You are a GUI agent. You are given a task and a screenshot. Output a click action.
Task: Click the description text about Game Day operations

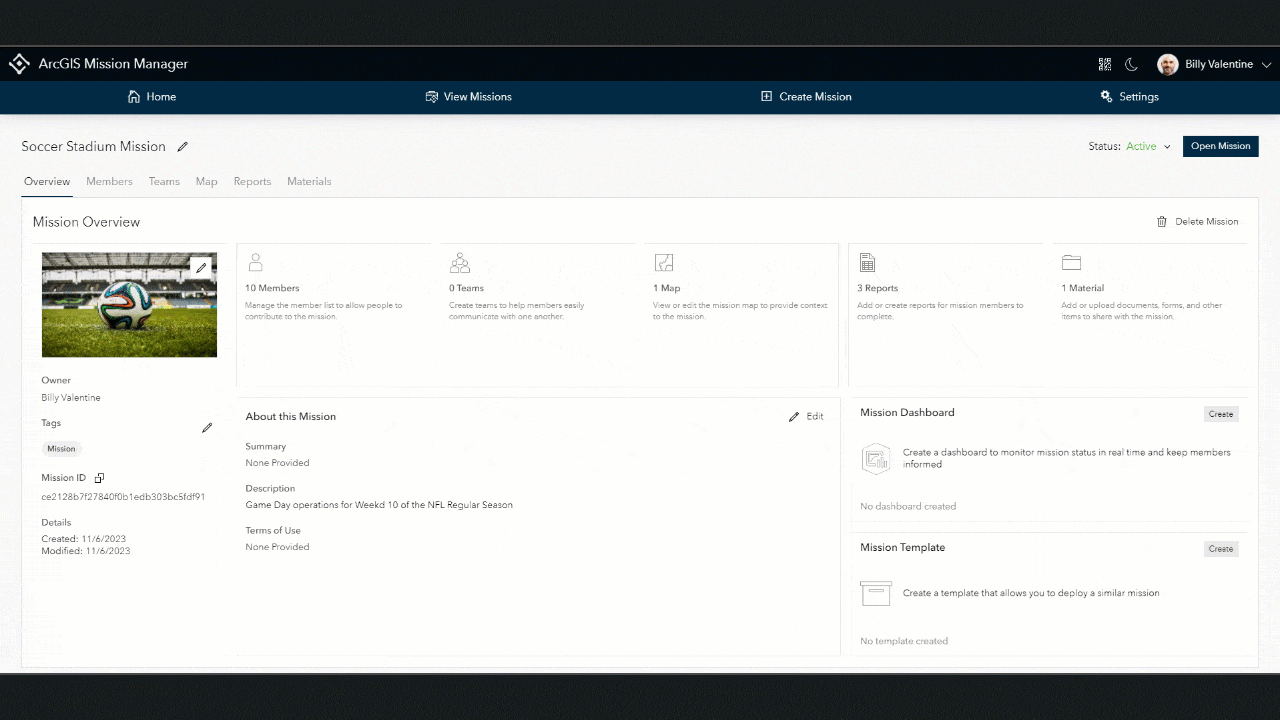click(x=379, y=505)
